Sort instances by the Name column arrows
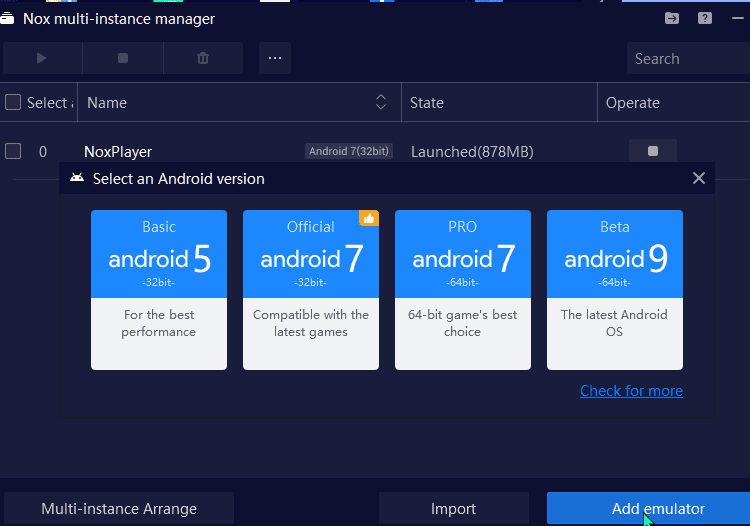The image size is (750, 526). [x=381, y=102]
